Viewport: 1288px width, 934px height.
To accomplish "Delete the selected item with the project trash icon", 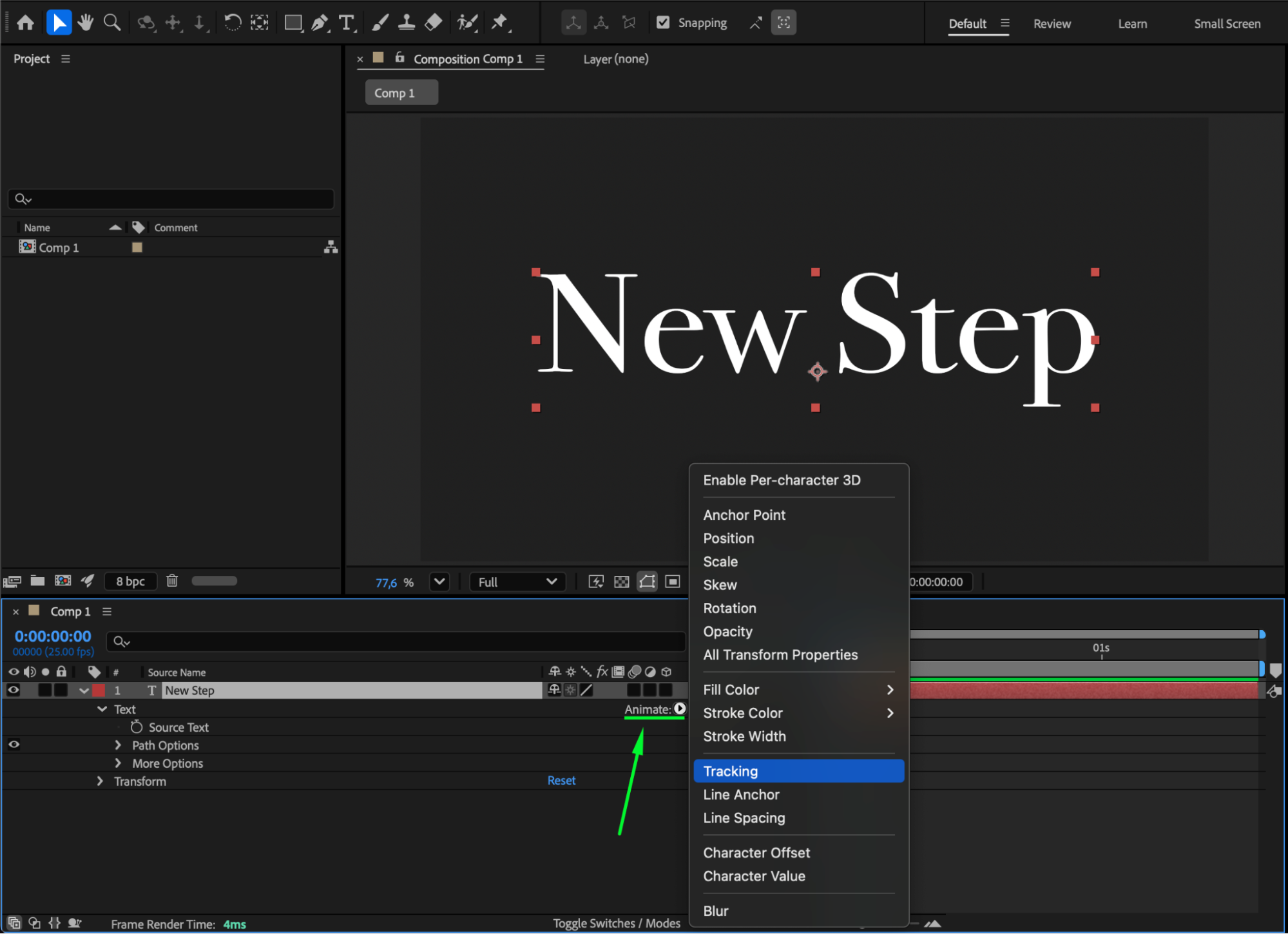I will point(172,581).
